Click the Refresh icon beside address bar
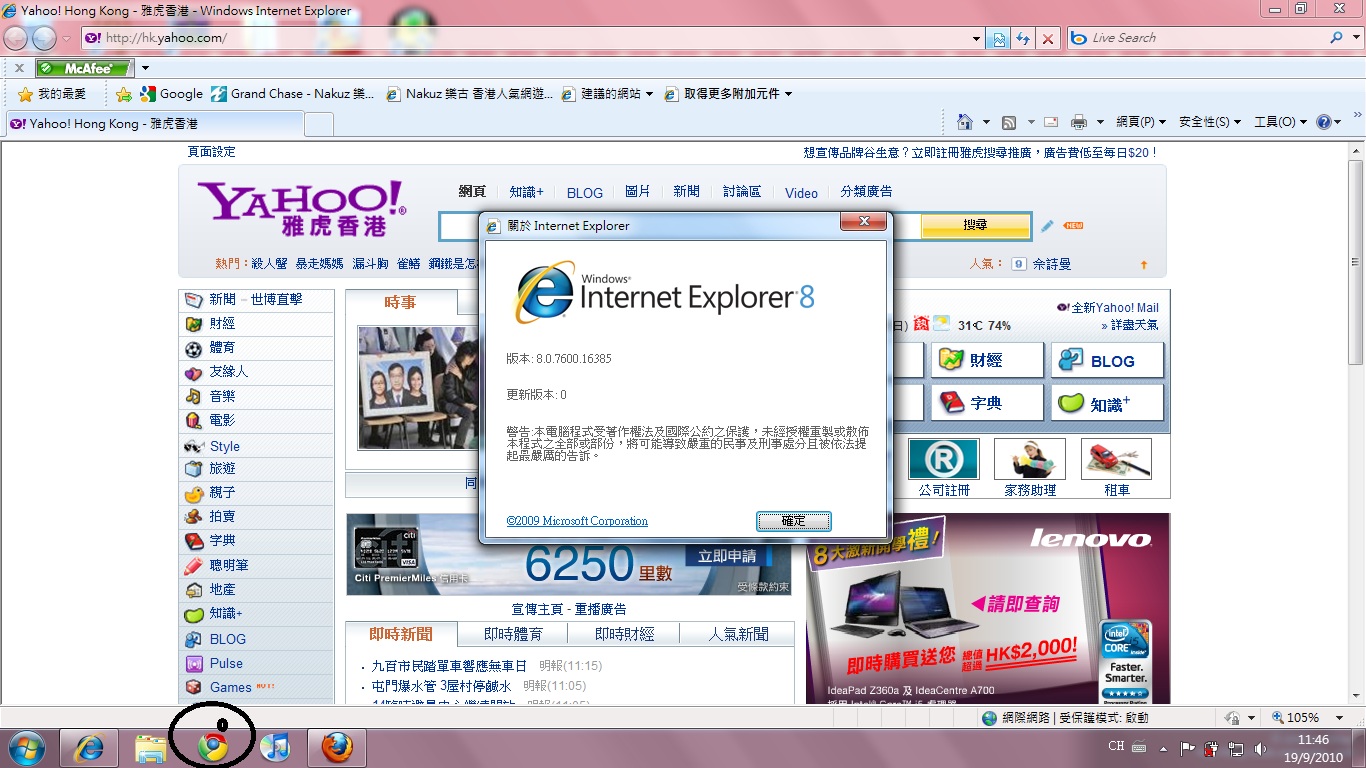The image size is (1366, 768). point(1023,38)
